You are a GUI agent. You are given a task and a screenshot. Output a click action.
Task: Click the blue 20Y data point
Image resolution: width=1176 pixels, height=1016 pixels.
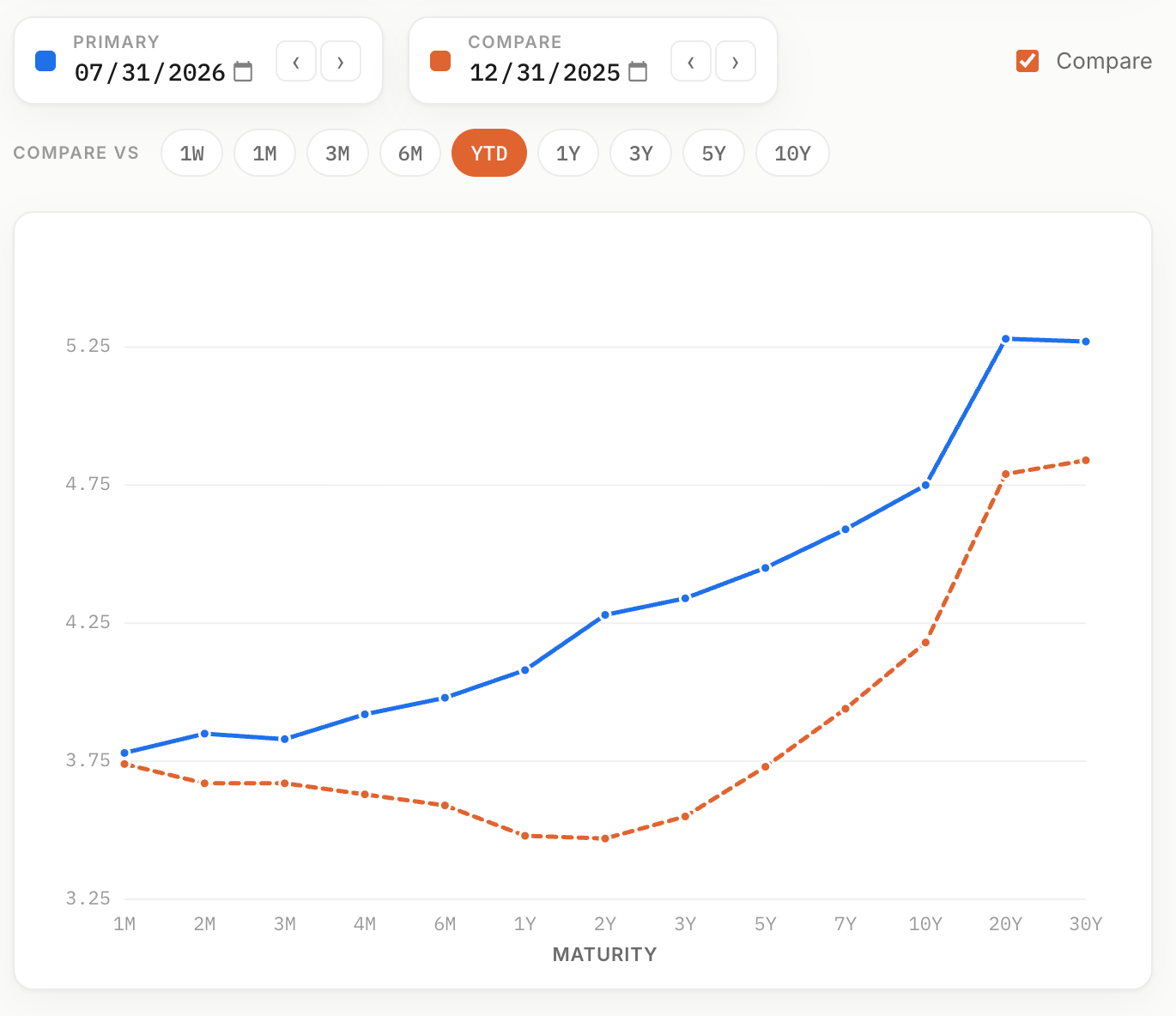click(x=1005, y=339)
